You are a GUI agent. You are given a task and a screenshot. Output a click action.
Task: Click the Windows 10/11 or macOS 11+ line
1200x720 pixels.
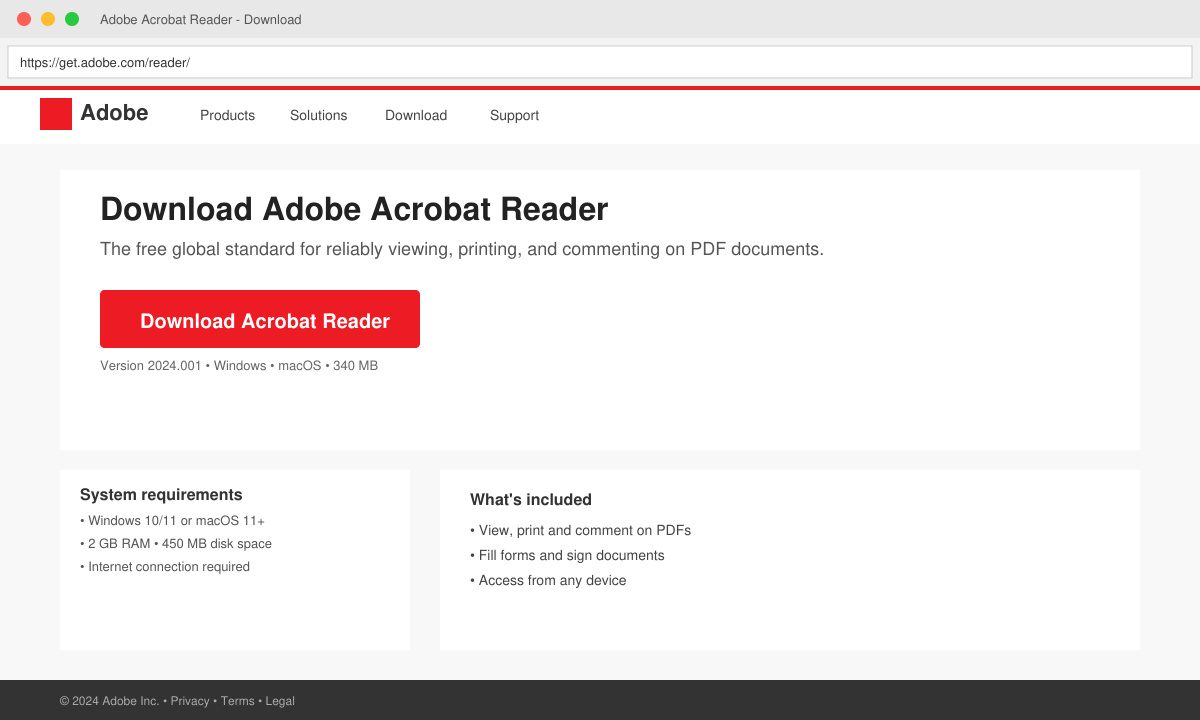(172, 521)
